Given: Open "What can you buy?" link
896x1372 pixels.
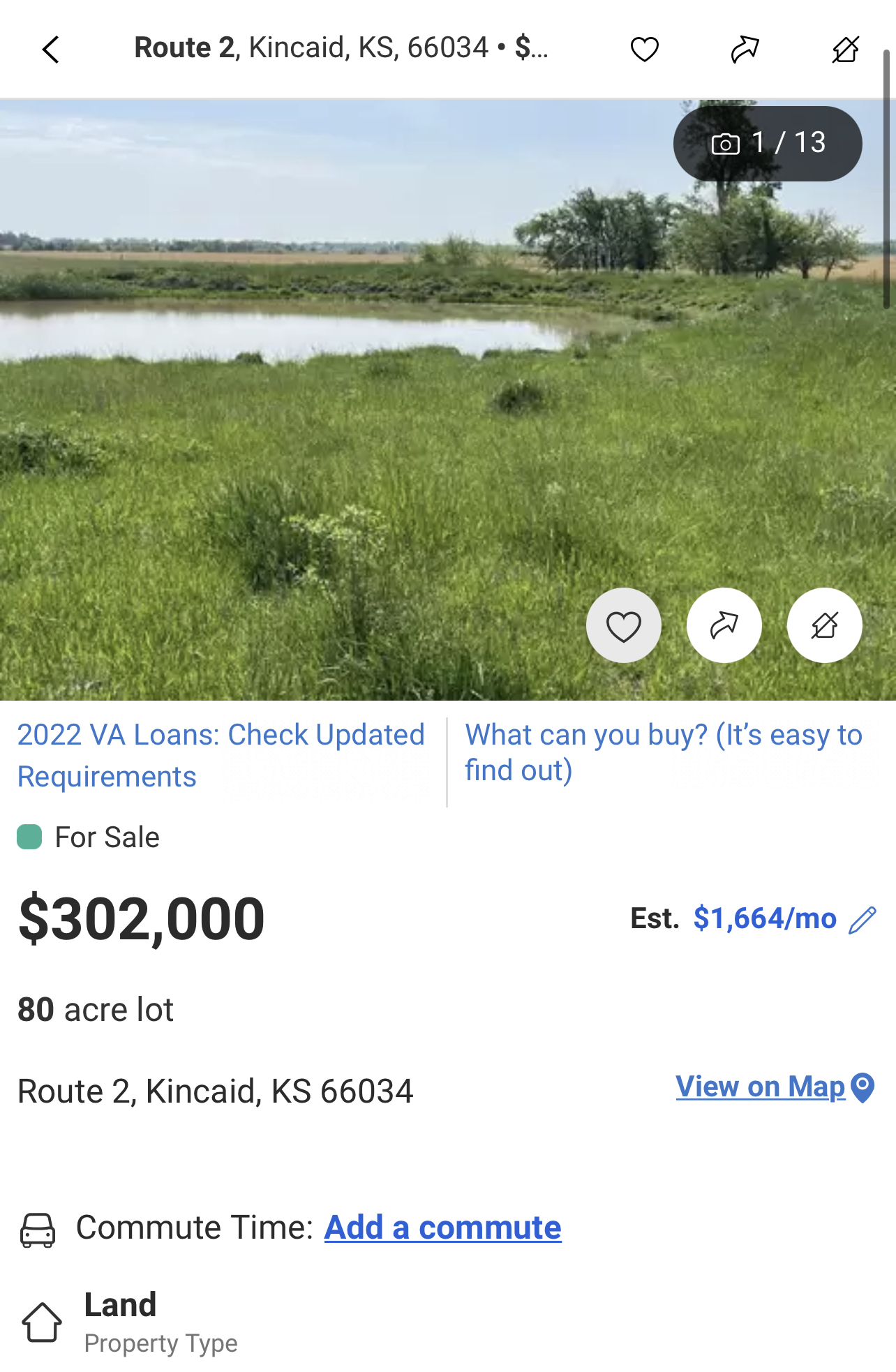Looking at the screenshot, I should (663, 752).
